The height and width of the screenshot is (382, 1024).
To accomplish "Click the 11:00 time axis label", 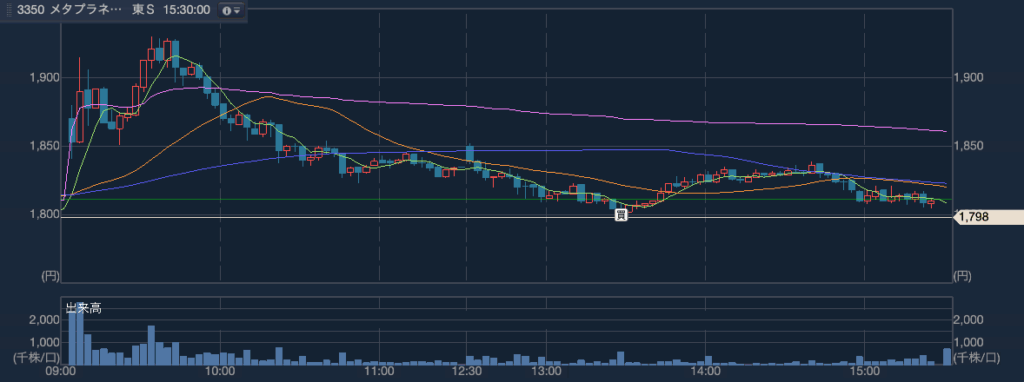I will click(379, 372).
